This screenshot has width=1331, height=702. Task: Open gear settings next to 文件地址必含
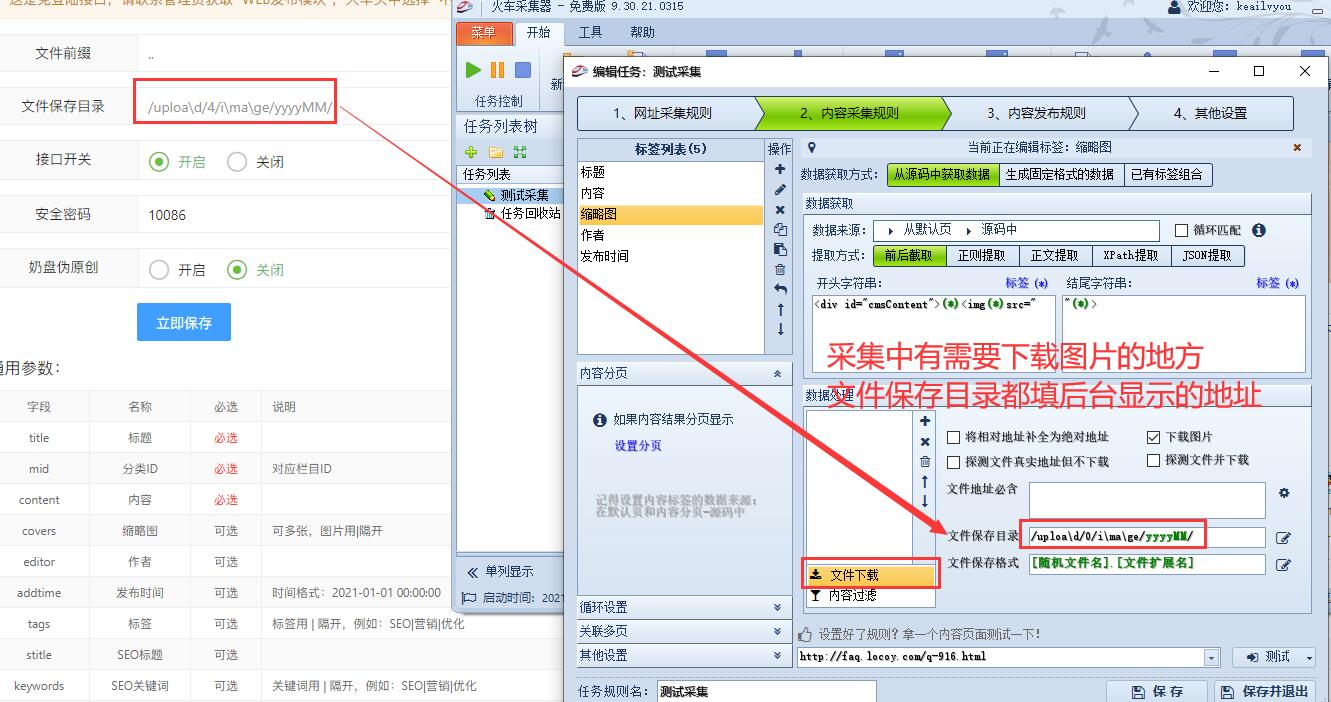(x=1284, y=493)
